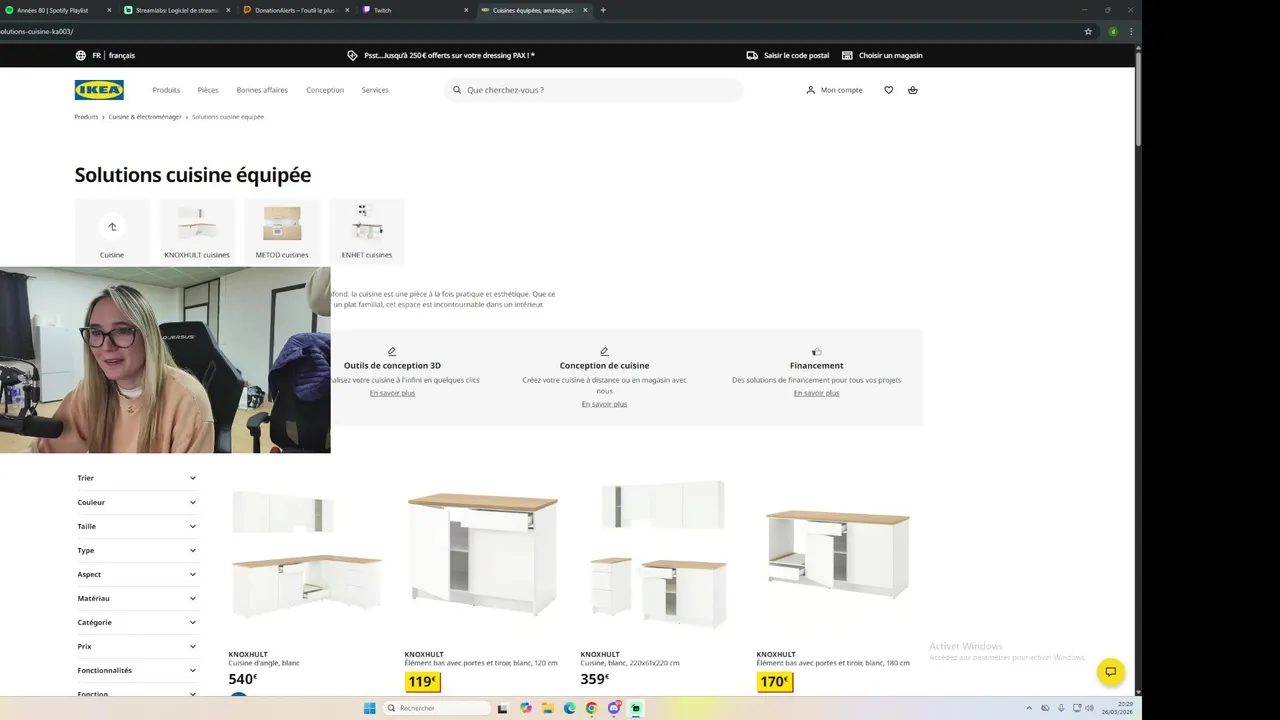This screenshot has height=720, width=1280.
Task: Click the Que cherchez-vous search field
Action: coord(594,90)
